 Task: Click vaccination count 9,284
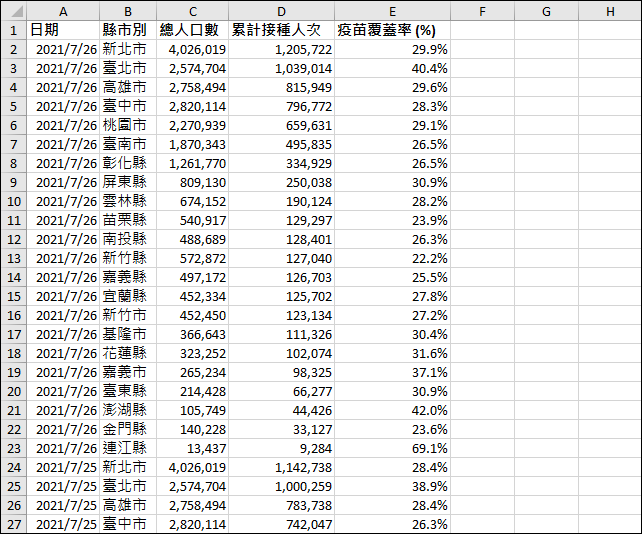(281, 448)
